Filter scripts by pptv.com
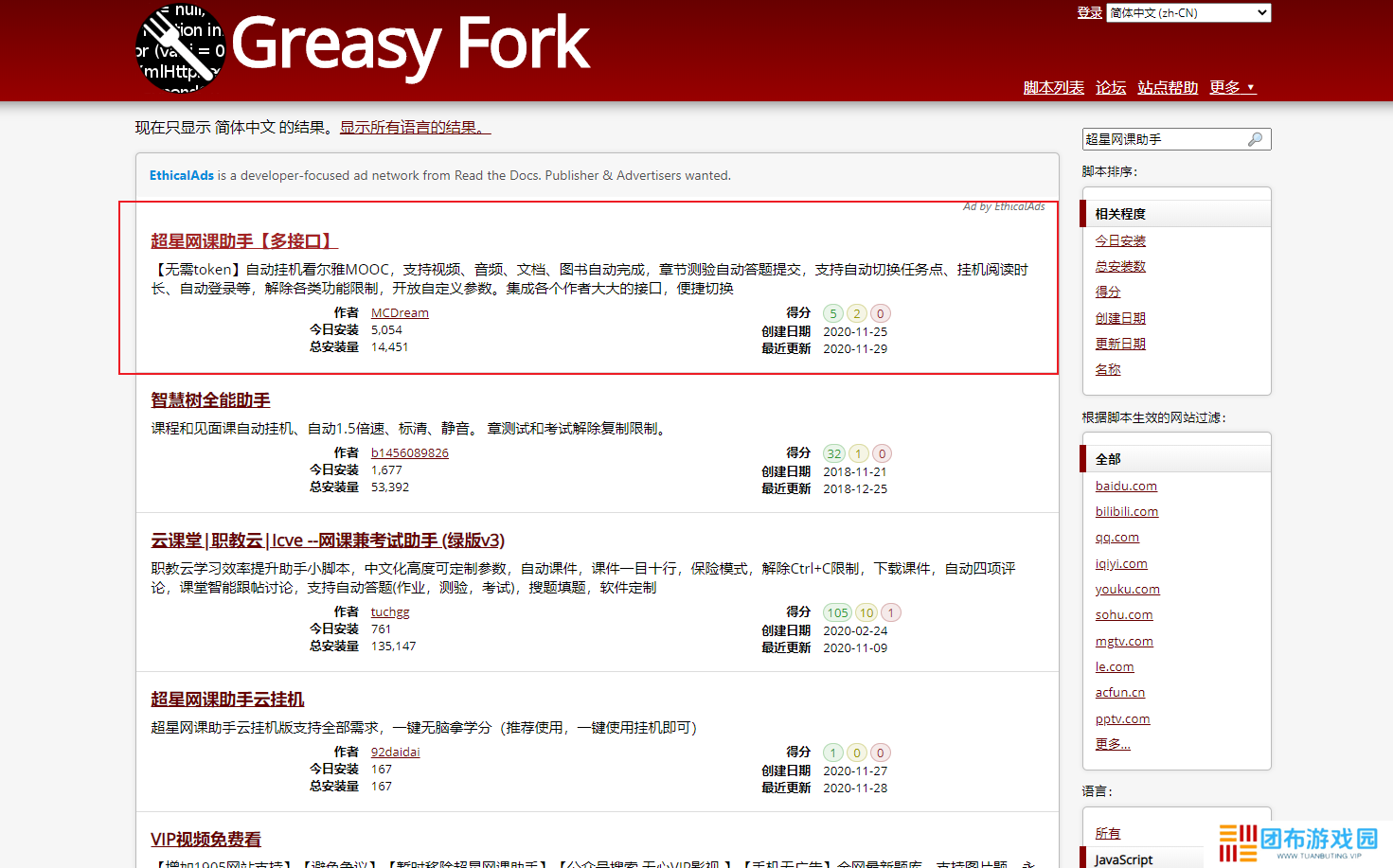The height and width of the screenshot is (868, 1393). click(x=1123, y=718)
